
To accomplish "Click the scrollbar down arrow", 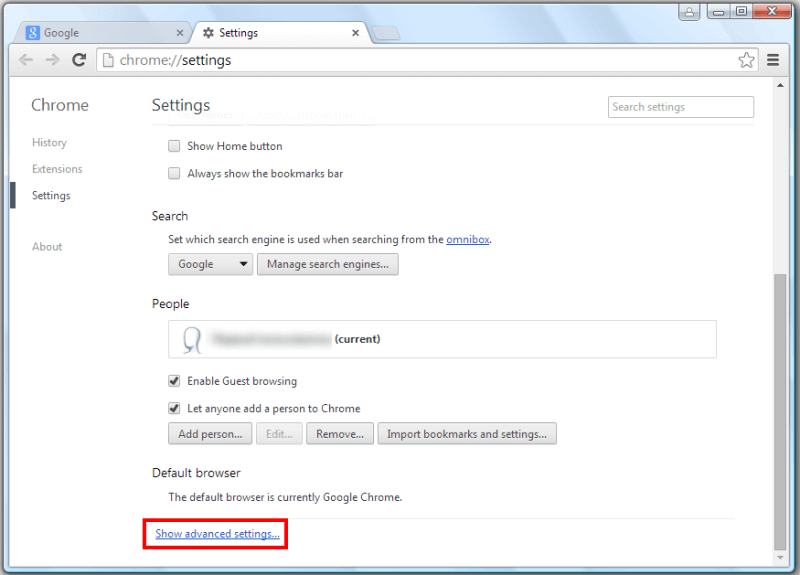I will 780,558.
